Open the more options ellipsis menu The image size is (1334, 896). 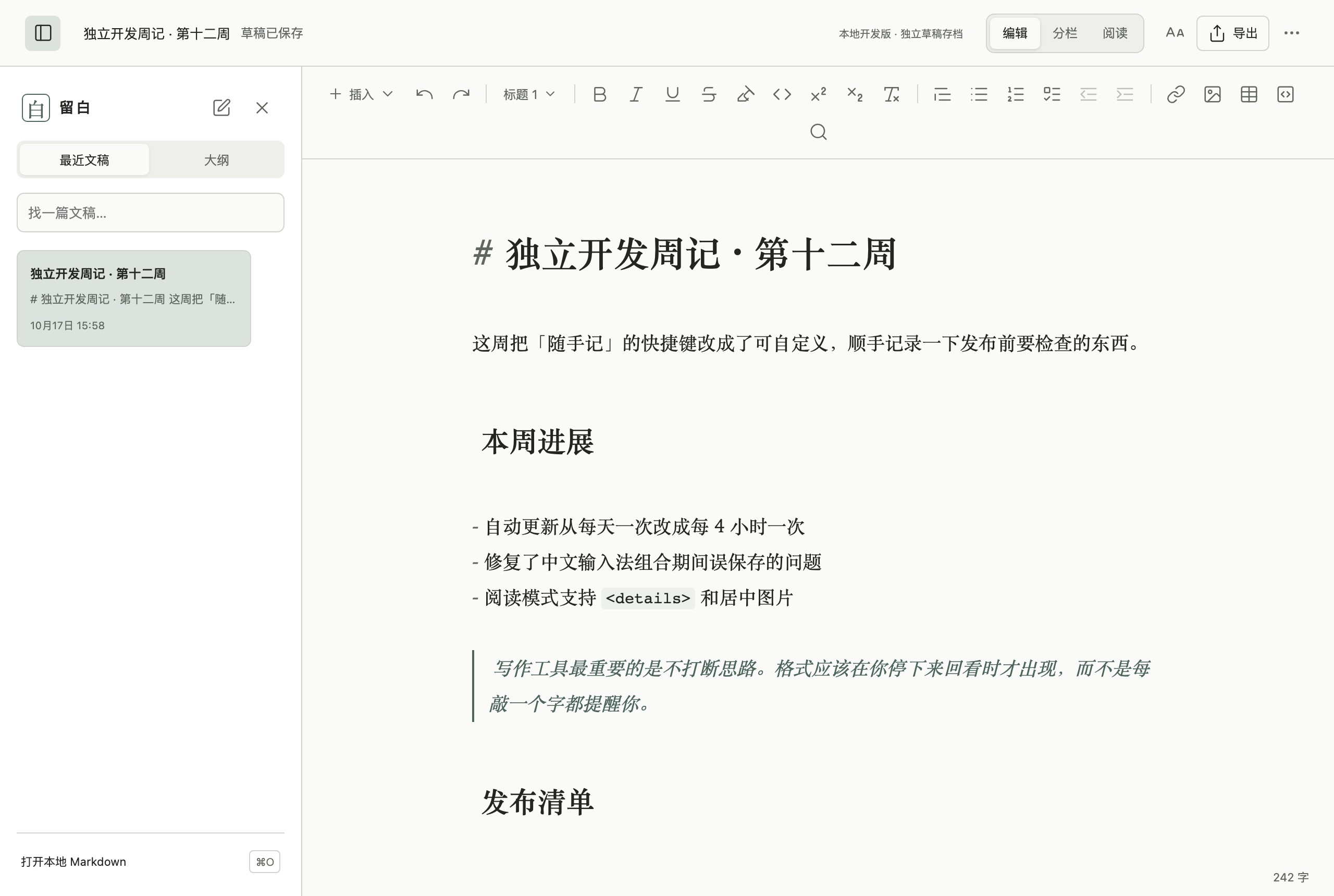click(1292, 33)
